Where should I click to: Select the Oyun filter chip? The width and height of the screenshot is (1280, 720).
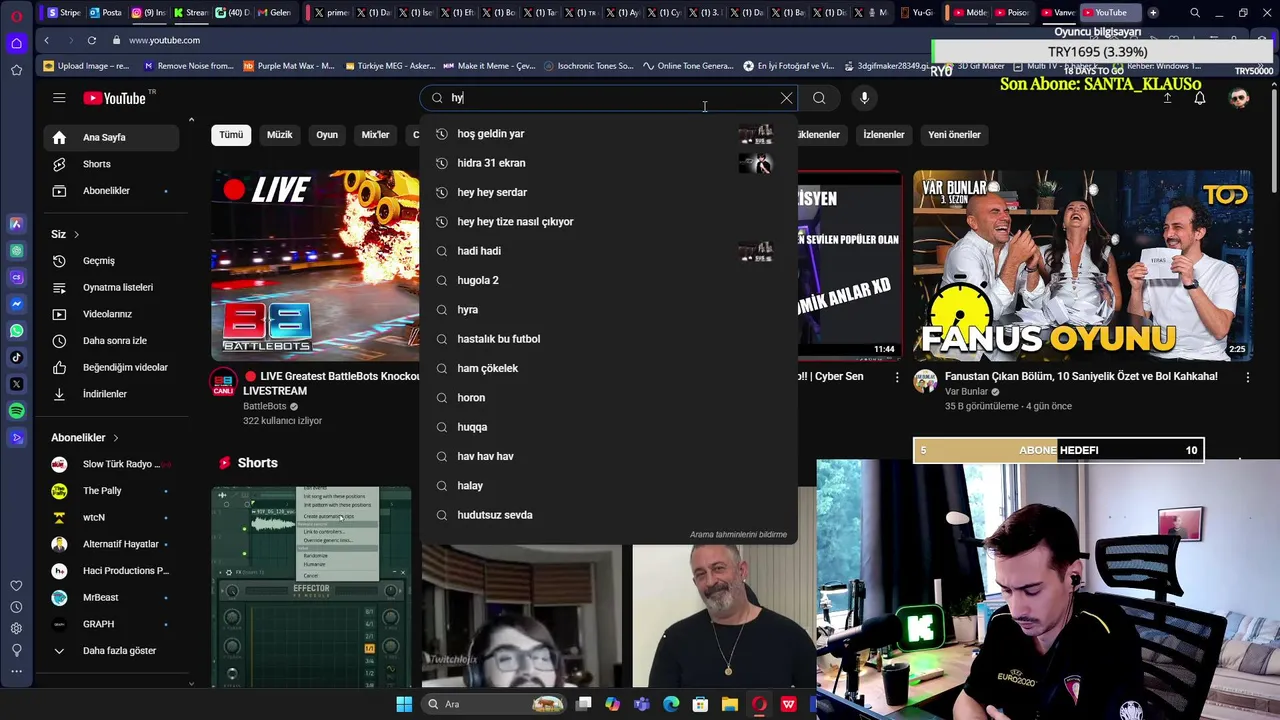click(327, 135)
